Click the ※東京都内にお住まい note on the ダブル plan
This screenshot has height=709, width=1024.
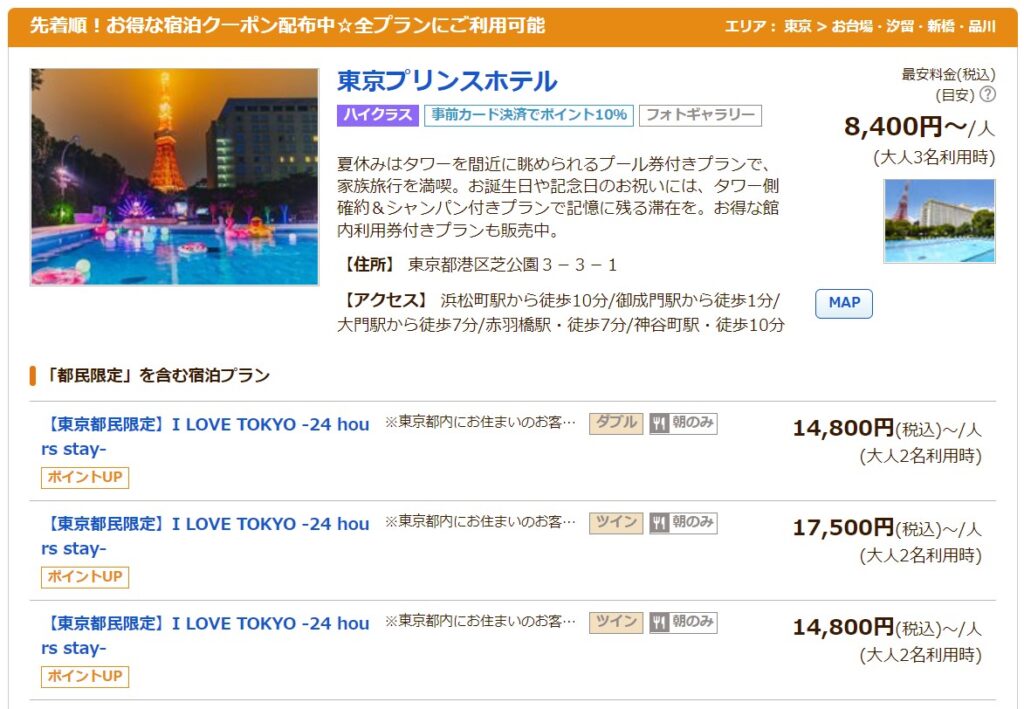(x=480, y=422)
